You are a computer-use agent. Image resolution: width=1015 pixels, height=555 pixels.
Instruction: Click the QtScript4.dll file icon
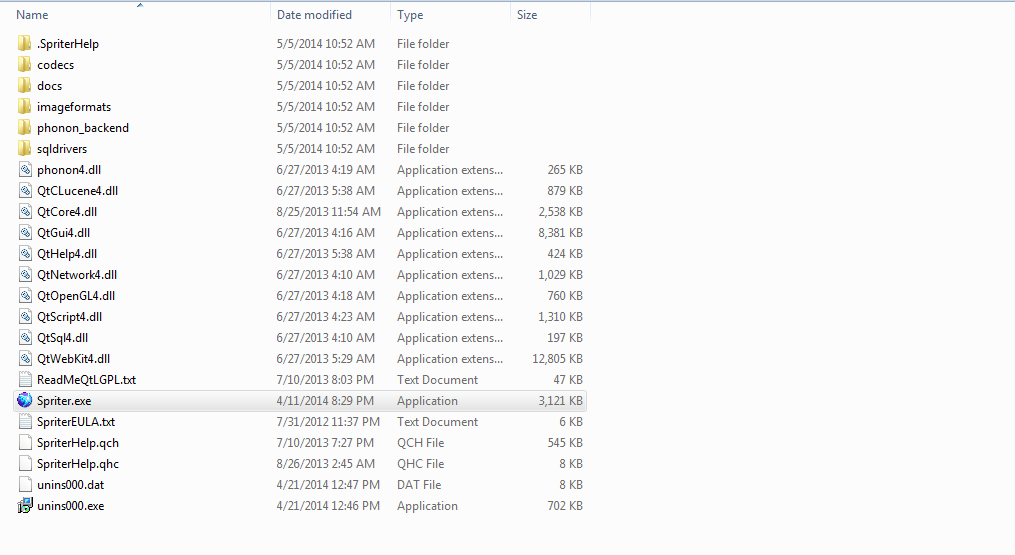(x=25, y=317)
